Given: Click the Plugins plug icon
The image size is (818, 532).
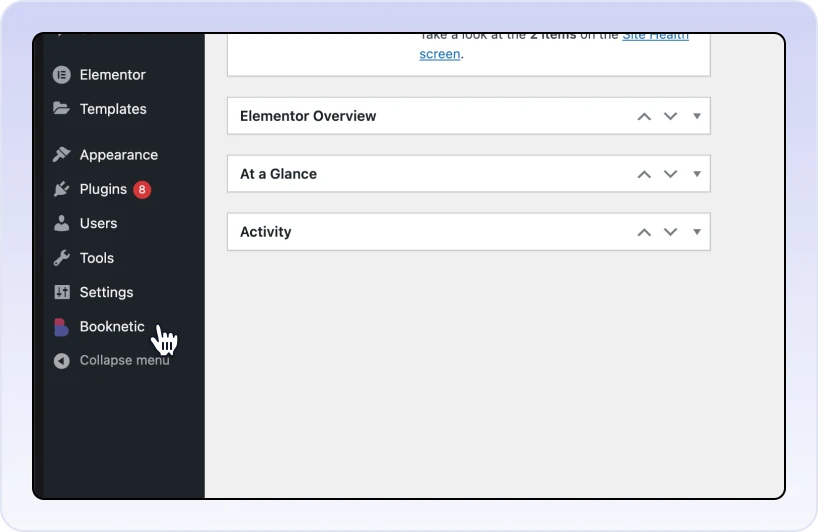Looking at the screenshot, I should 62,189.
